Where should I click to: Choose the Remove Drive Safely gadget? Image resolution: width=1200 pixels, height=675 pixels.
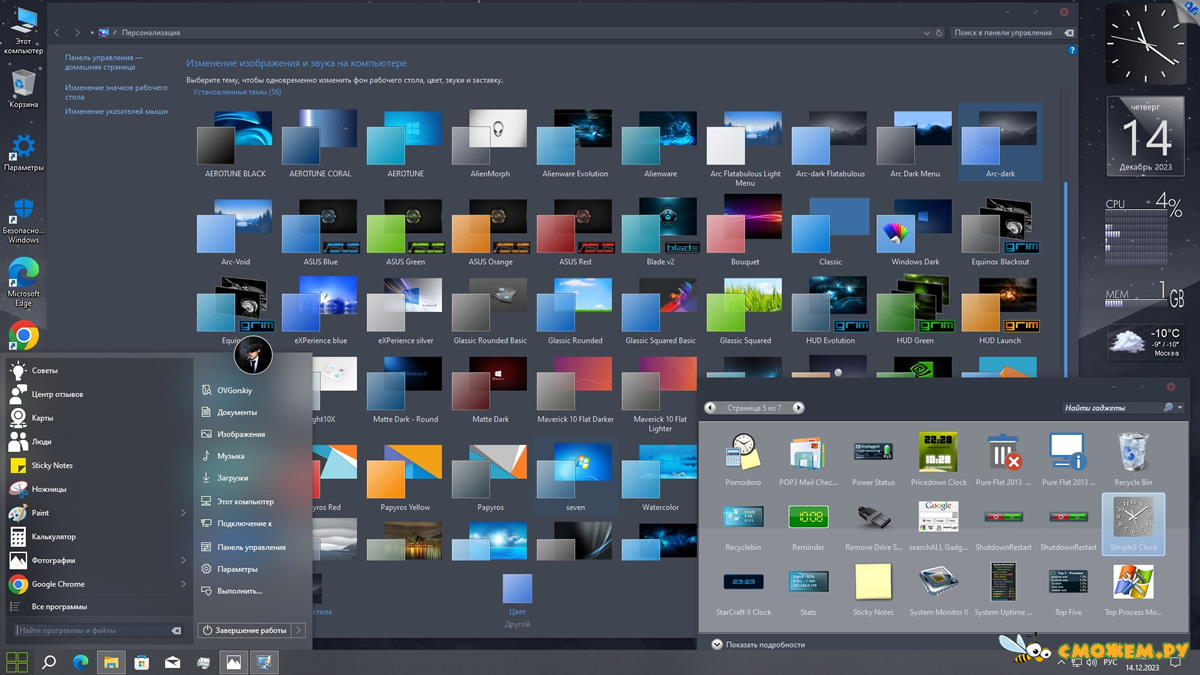(x=873, y=525)
